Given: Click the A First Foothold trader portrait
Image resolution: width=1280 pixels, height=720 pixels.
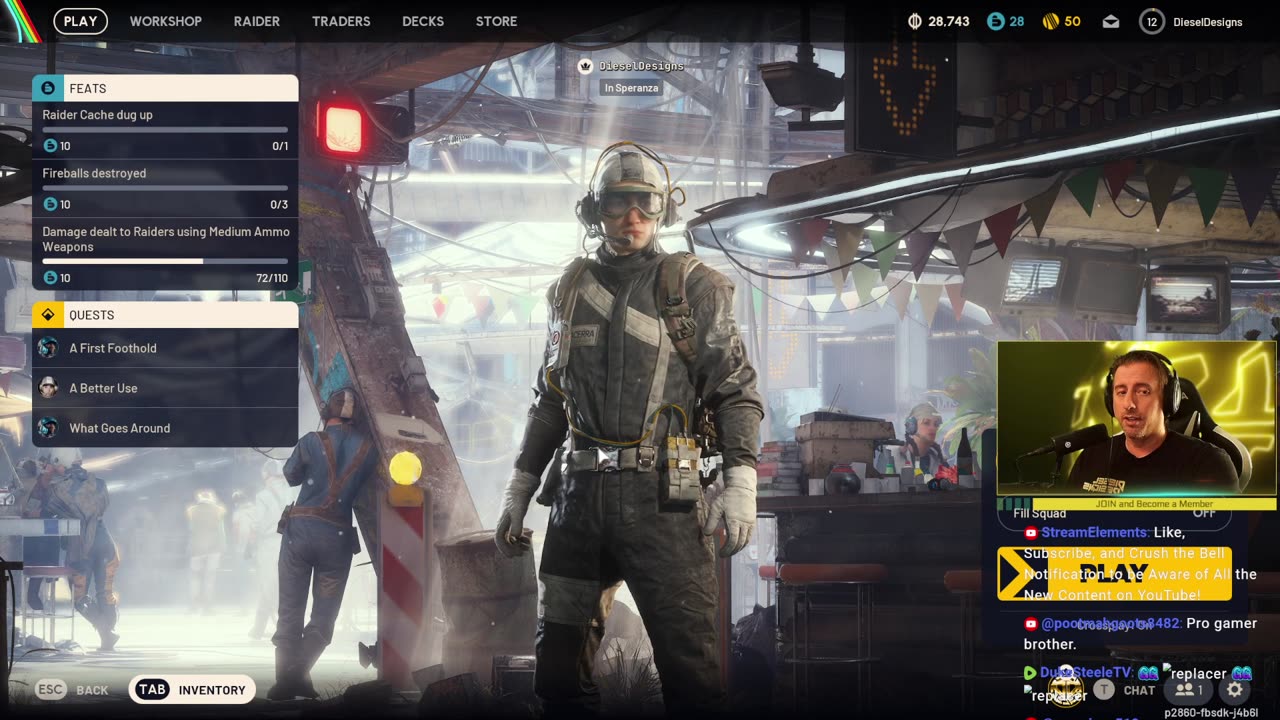Looking at the screenshot, I should pos(48,348).
